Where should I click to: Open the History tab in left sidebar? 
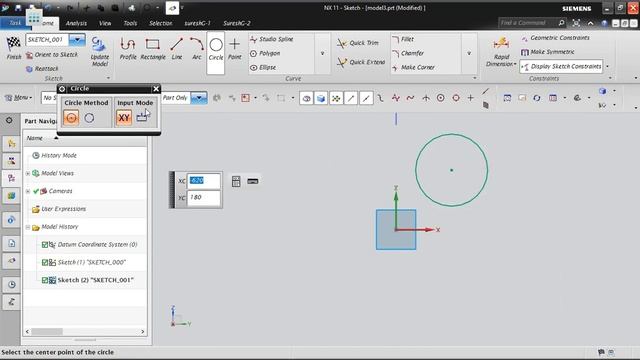tap(11, 284)
